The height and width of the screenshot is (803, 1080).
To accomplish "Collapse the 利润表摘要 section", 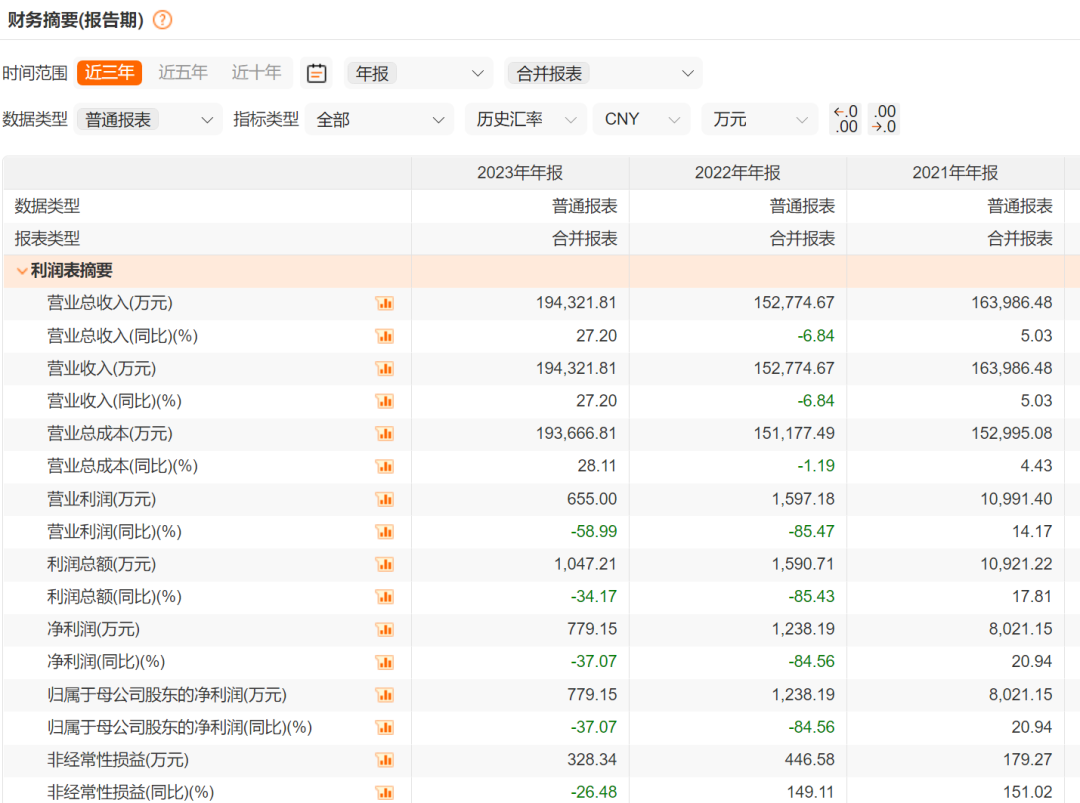I will pyautogui.click(x=22, y=271).
